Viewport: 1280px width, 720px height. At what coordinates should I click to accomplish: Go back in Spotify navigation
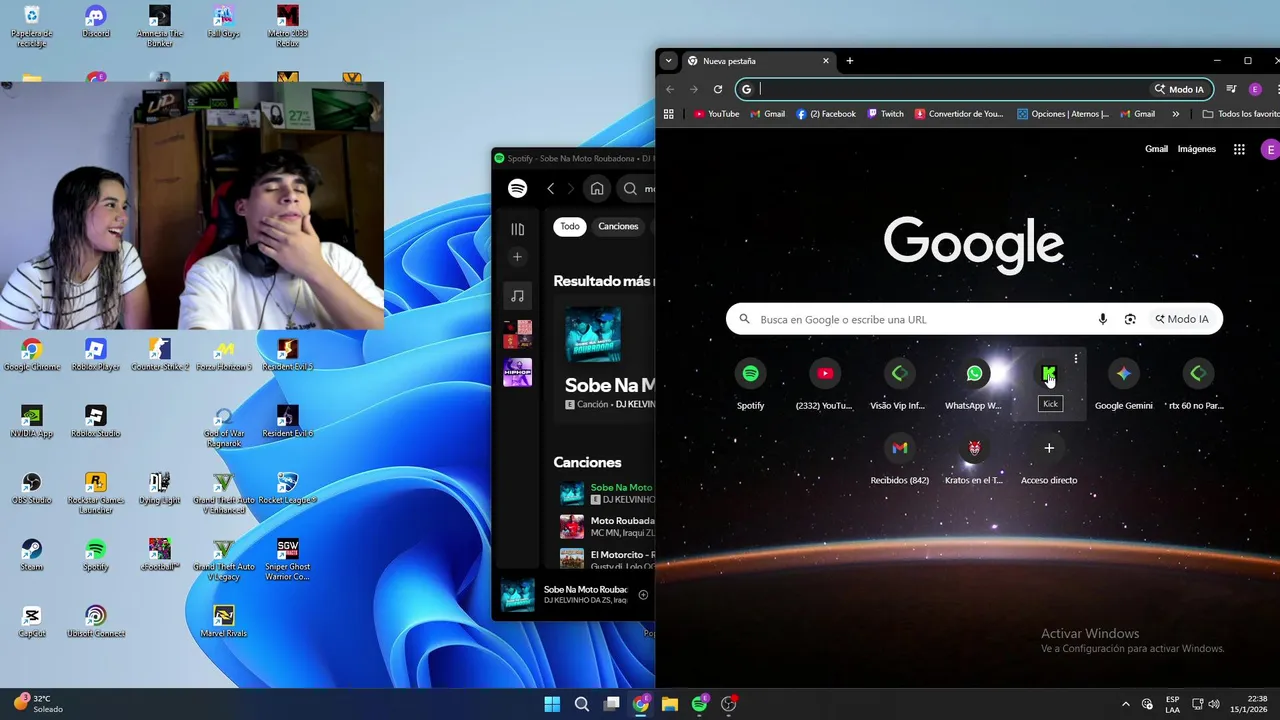tap(550, 188)
